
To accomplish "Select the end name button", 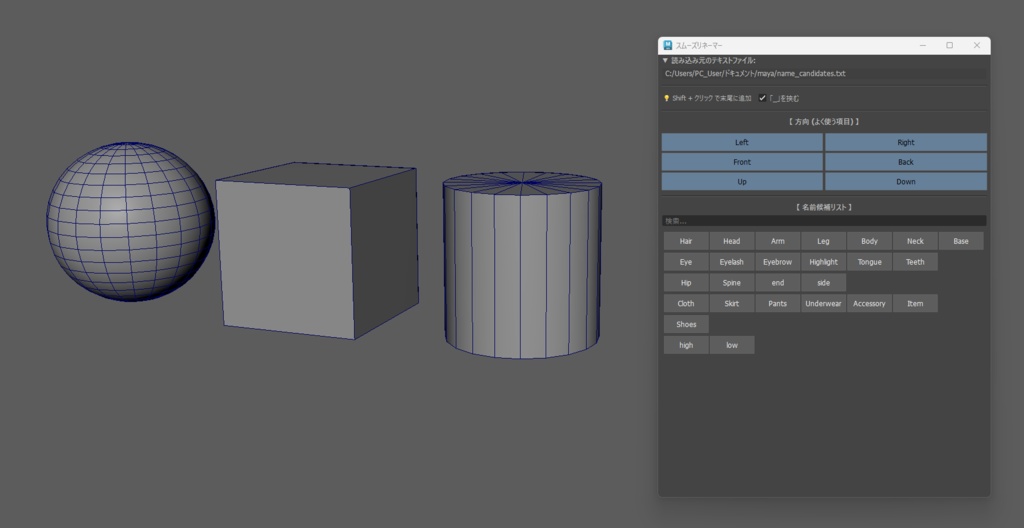I will [x=777, y=283].
